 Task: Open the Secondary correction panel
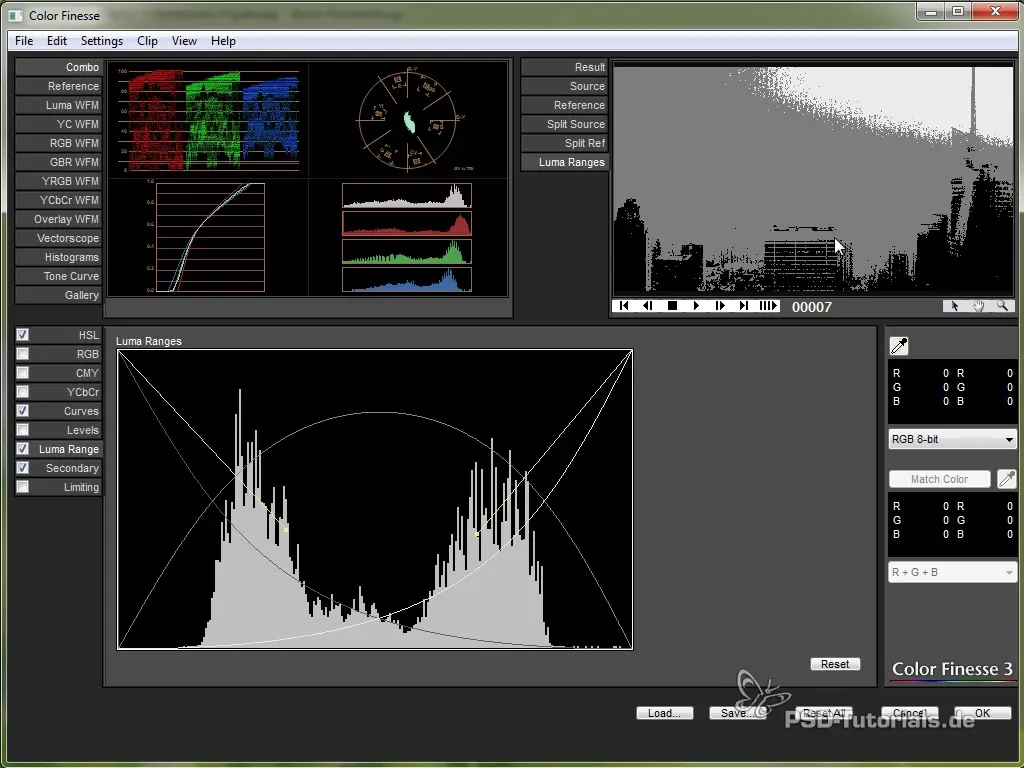(67, 468)
